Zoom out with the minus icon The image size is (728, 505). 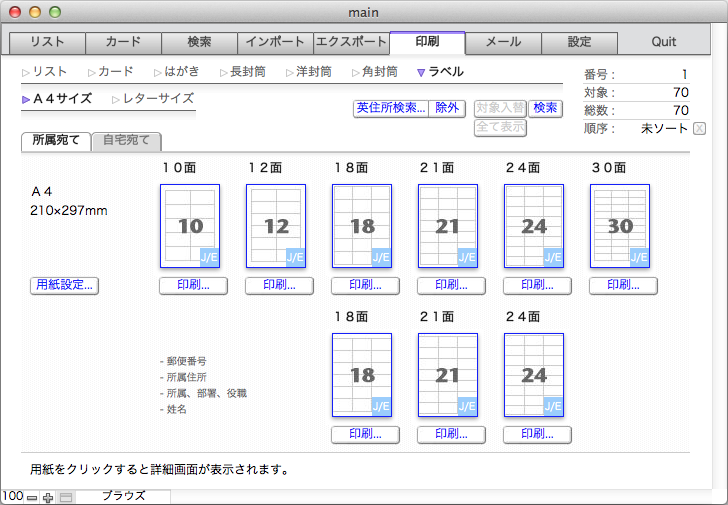tap(32, 497)
